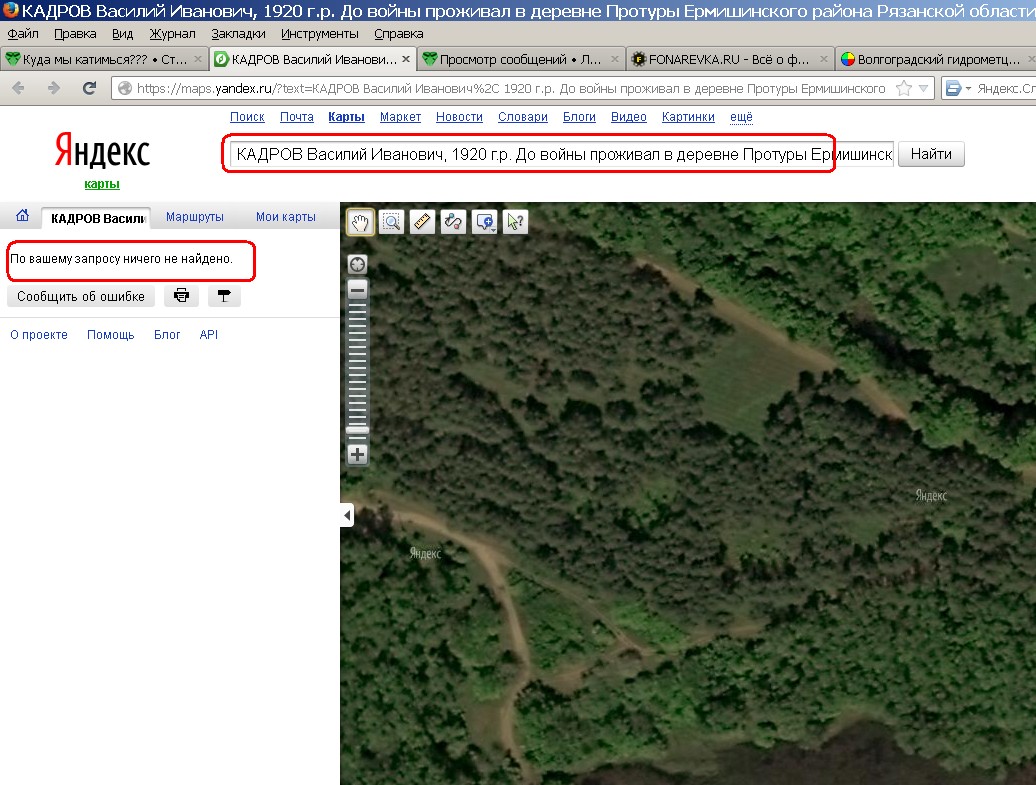Bookmark the page with star icon

coord(904,88)
